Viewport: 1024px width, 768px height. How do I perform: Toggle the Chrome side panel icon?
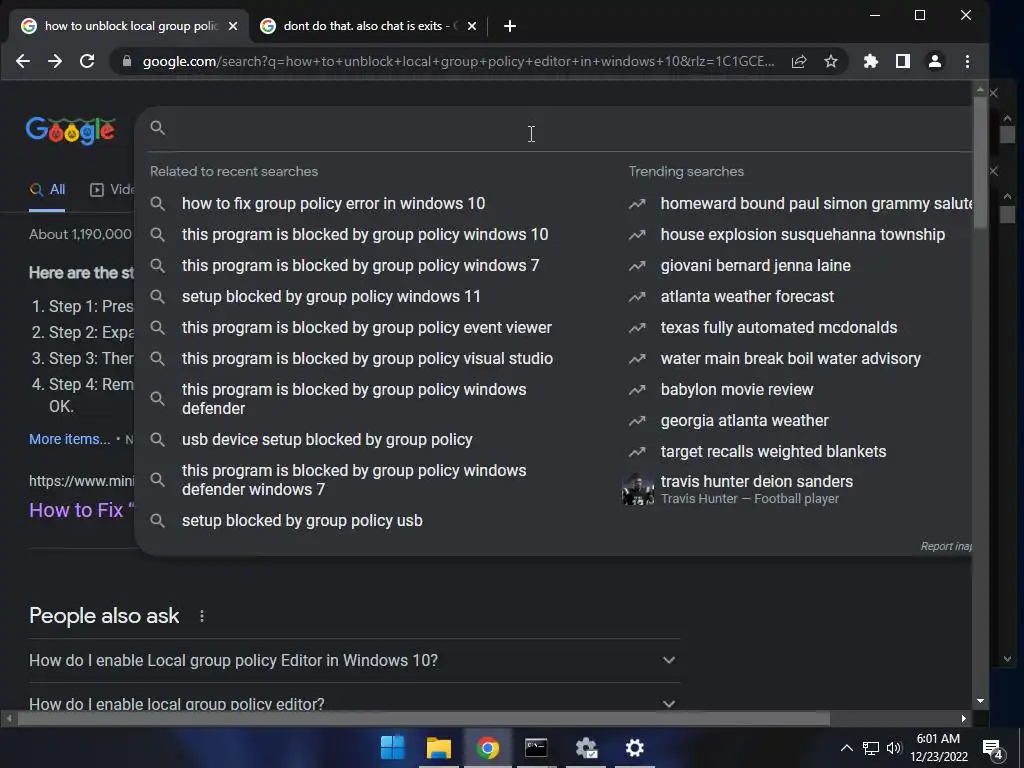click(x=903, y=61)
